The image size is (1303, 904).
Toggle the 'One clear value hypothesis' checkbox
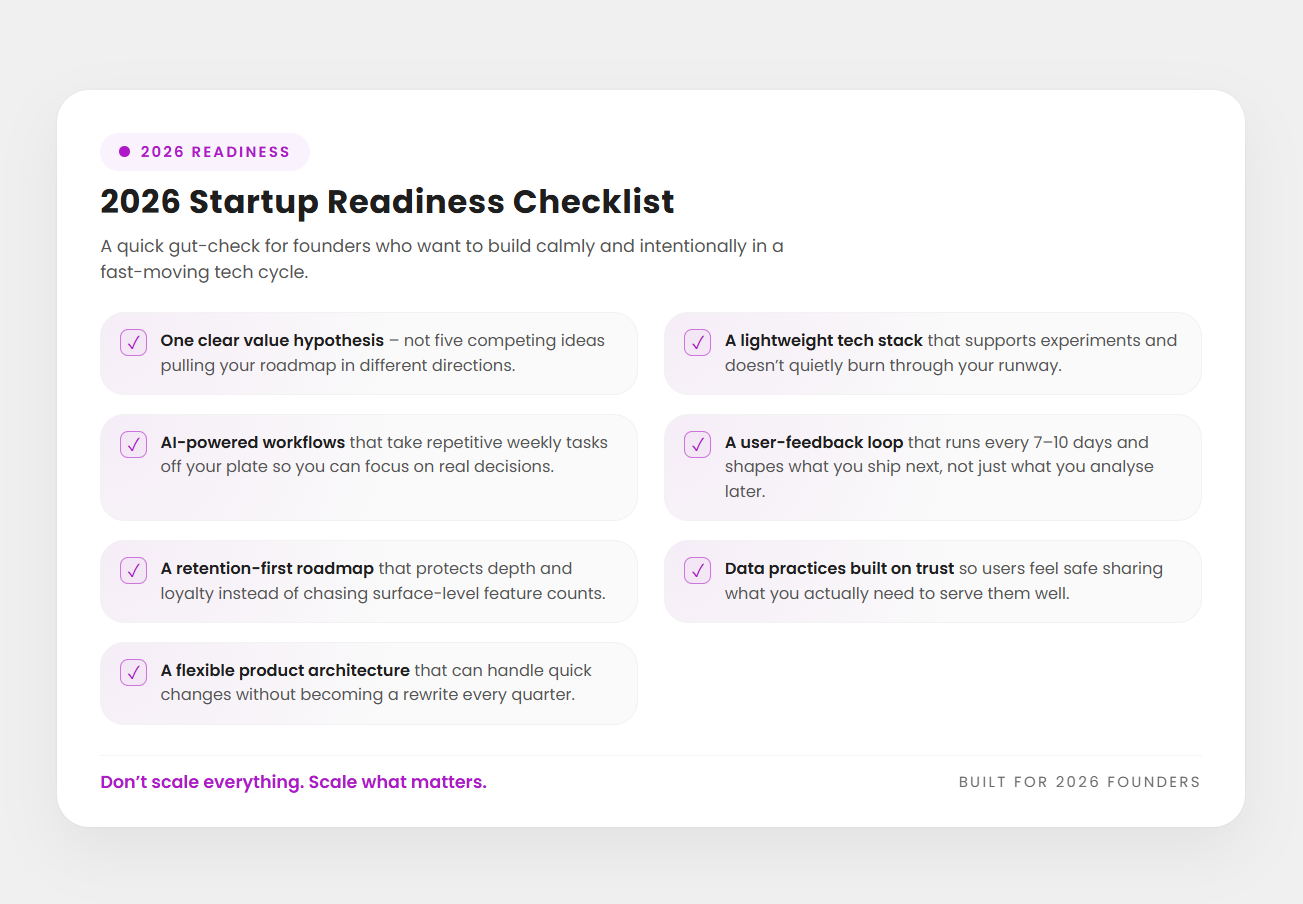click(134, 342)
